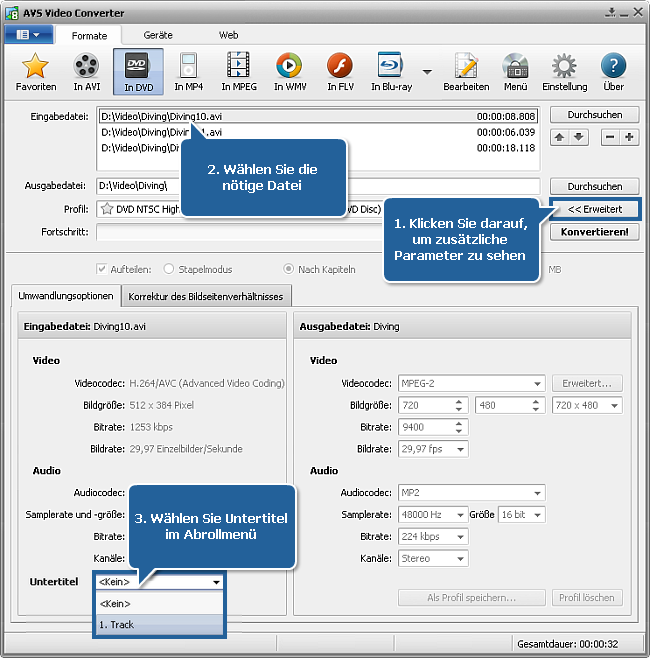
Task: Click the Profil löschen button
Action: tap(587, 598)
